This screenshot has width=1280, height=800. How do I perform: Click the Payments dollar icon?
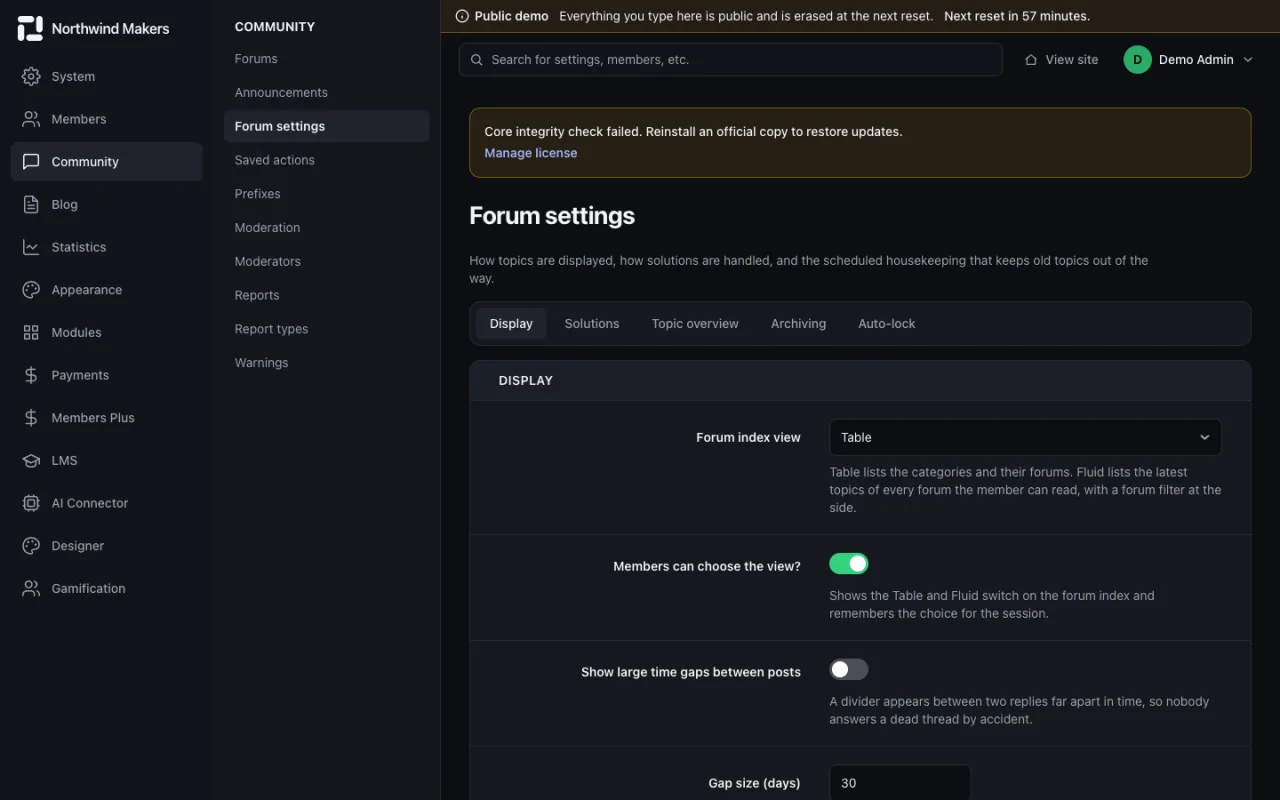coord(31,375)
